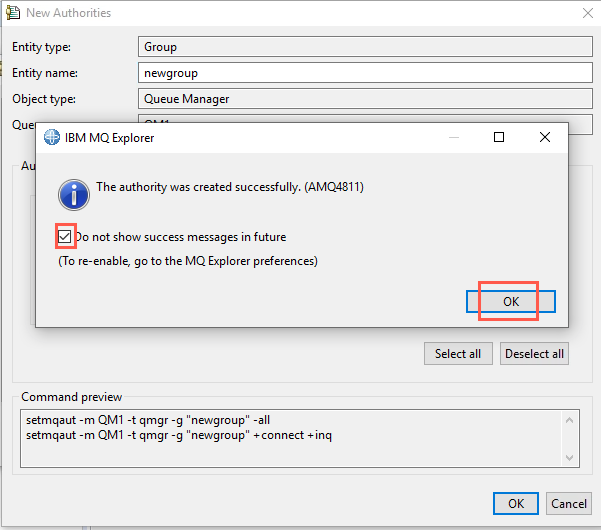601x530 pixels.
Task: Click inside the Command preview text box
Action: [291, 438]
